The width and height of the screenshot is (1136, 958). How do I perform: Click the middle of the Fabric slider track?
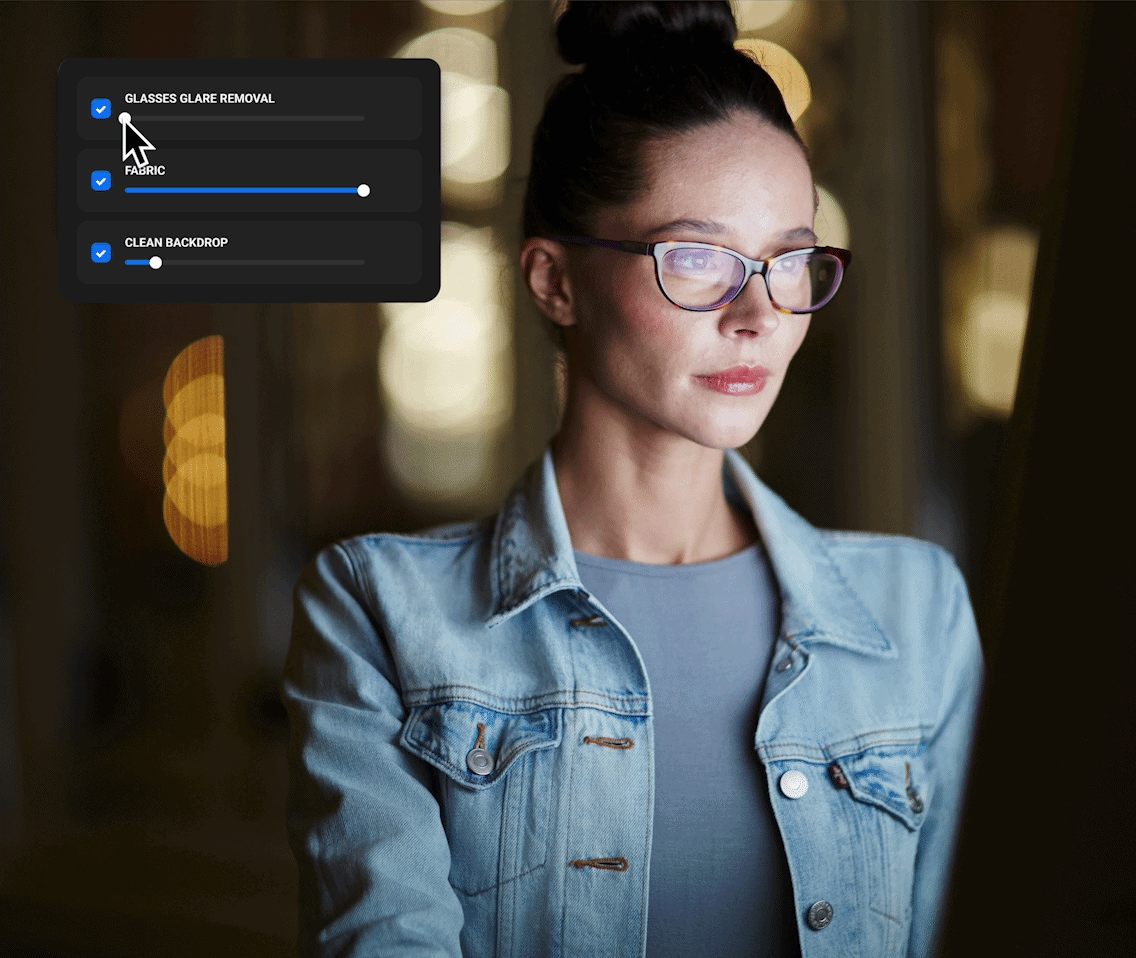pyautogui.click(x=244, y=190)
